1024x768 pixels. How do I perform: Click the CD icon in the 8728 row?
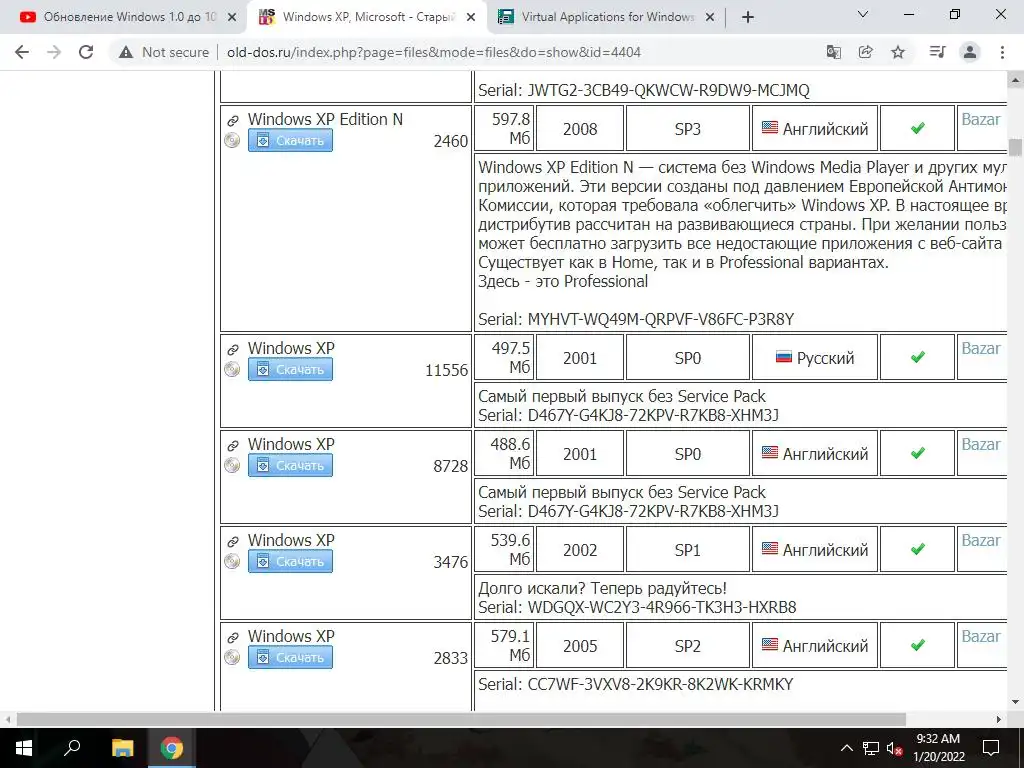(232, 466)
